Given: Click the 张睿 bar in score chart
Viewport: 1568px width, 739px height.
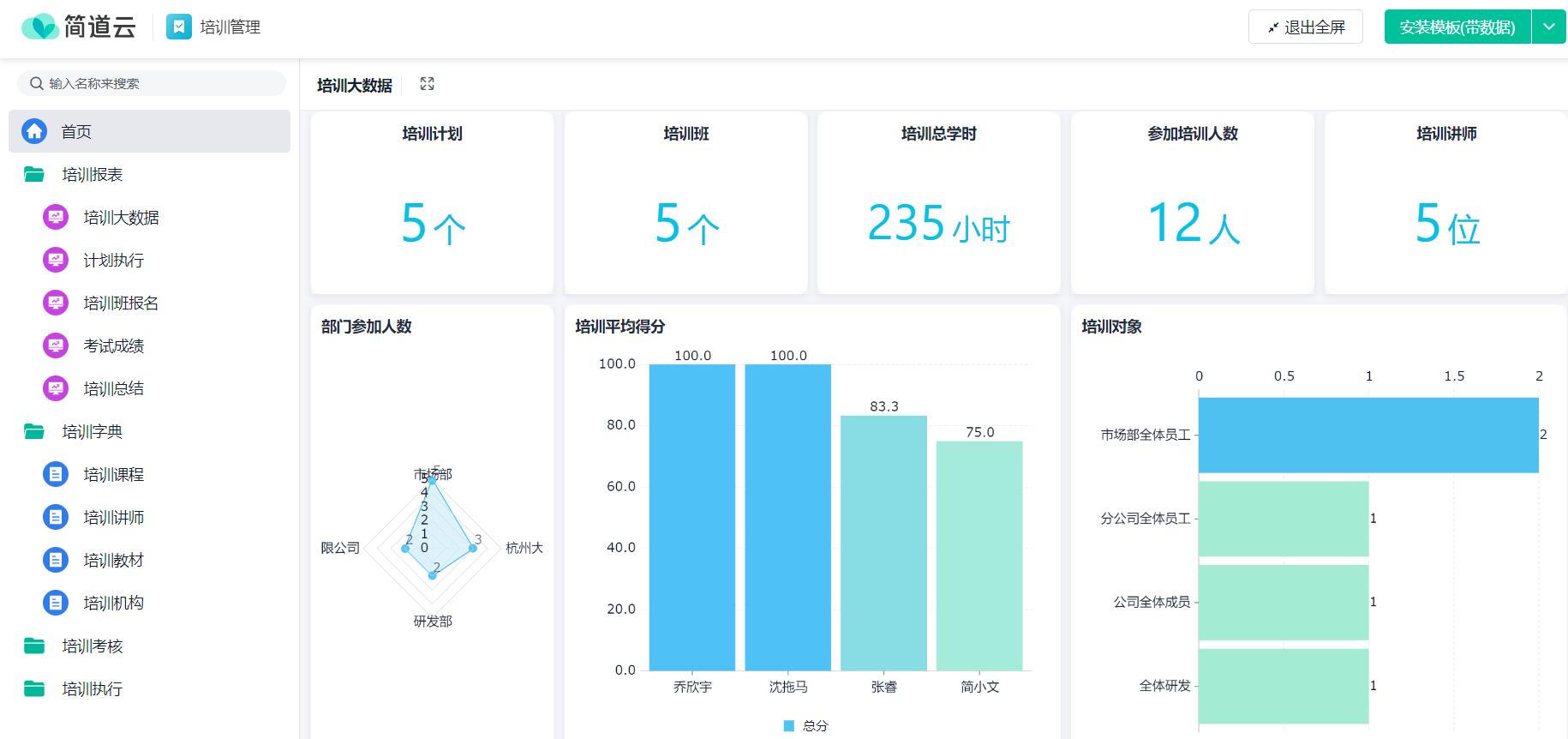Looking at the screenshot, I should 883,543.
